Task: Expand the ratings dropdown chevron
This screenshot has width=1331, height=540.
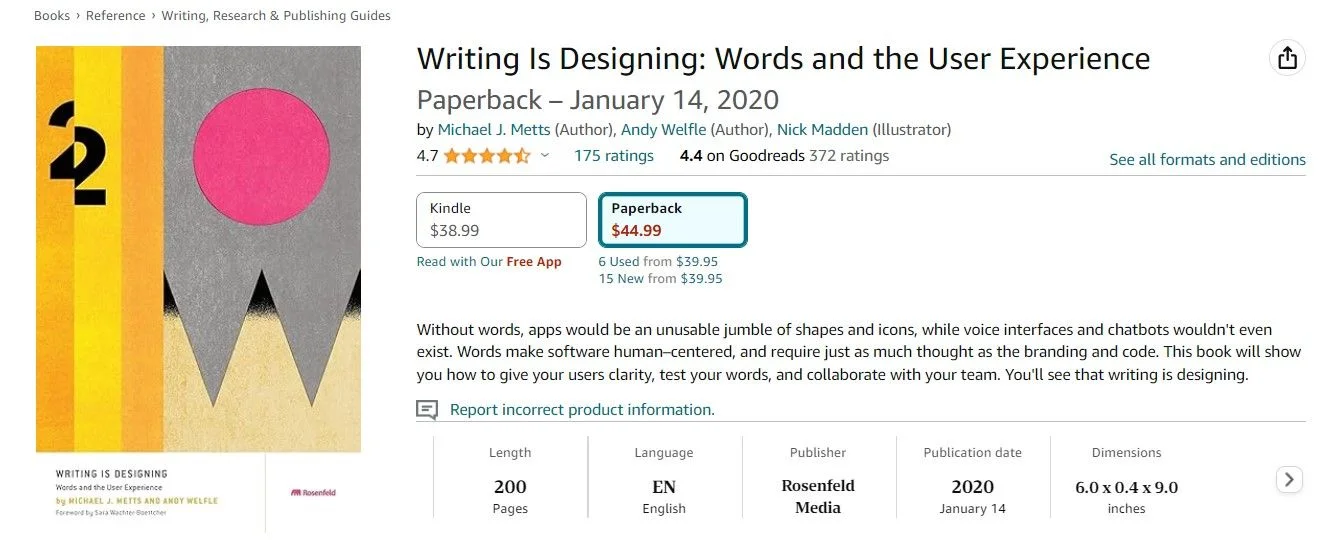Action: (x=545, y=156)
